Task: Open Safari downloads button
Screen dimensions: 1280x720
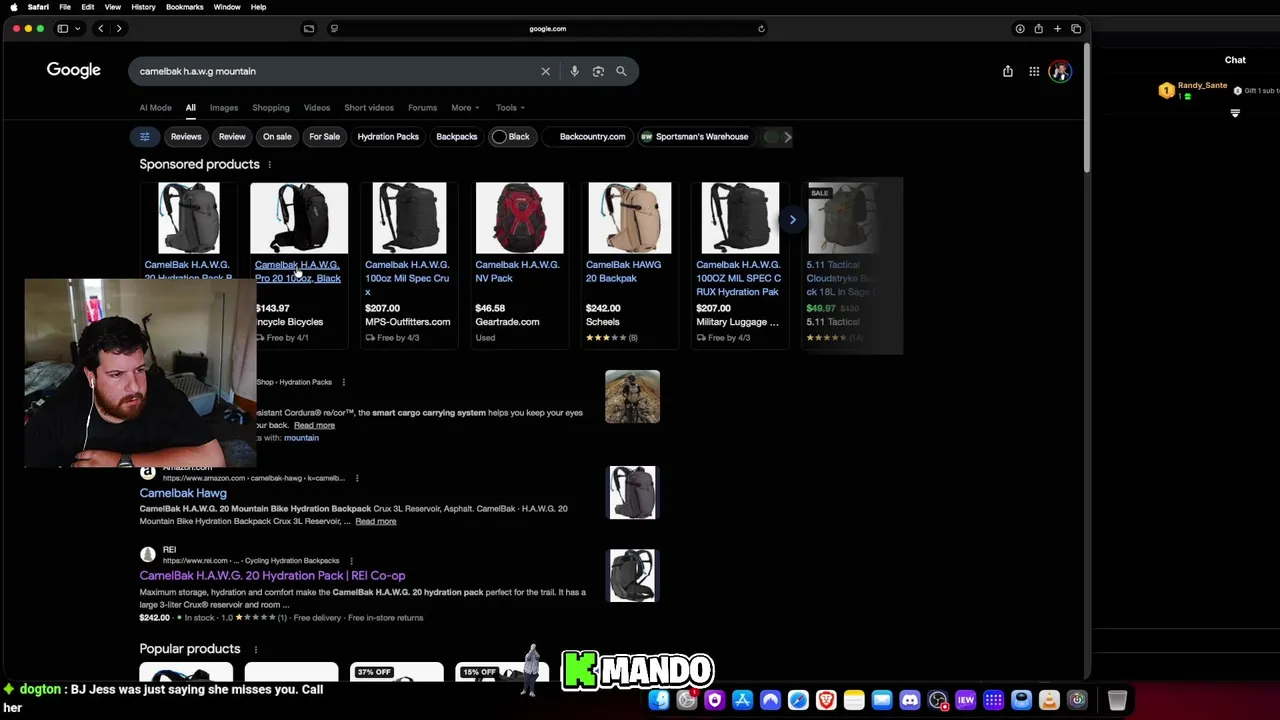Action: 1020,29
